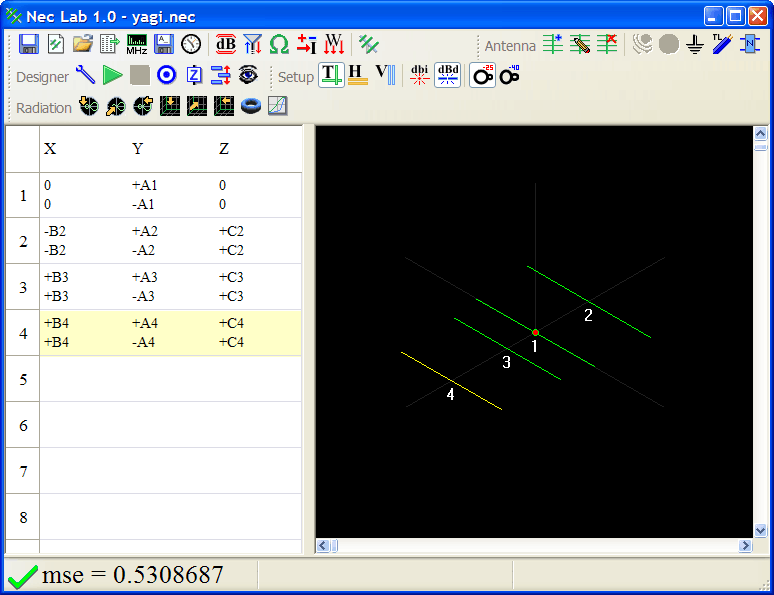
Task: Click the Y column header
Action: 137,149
